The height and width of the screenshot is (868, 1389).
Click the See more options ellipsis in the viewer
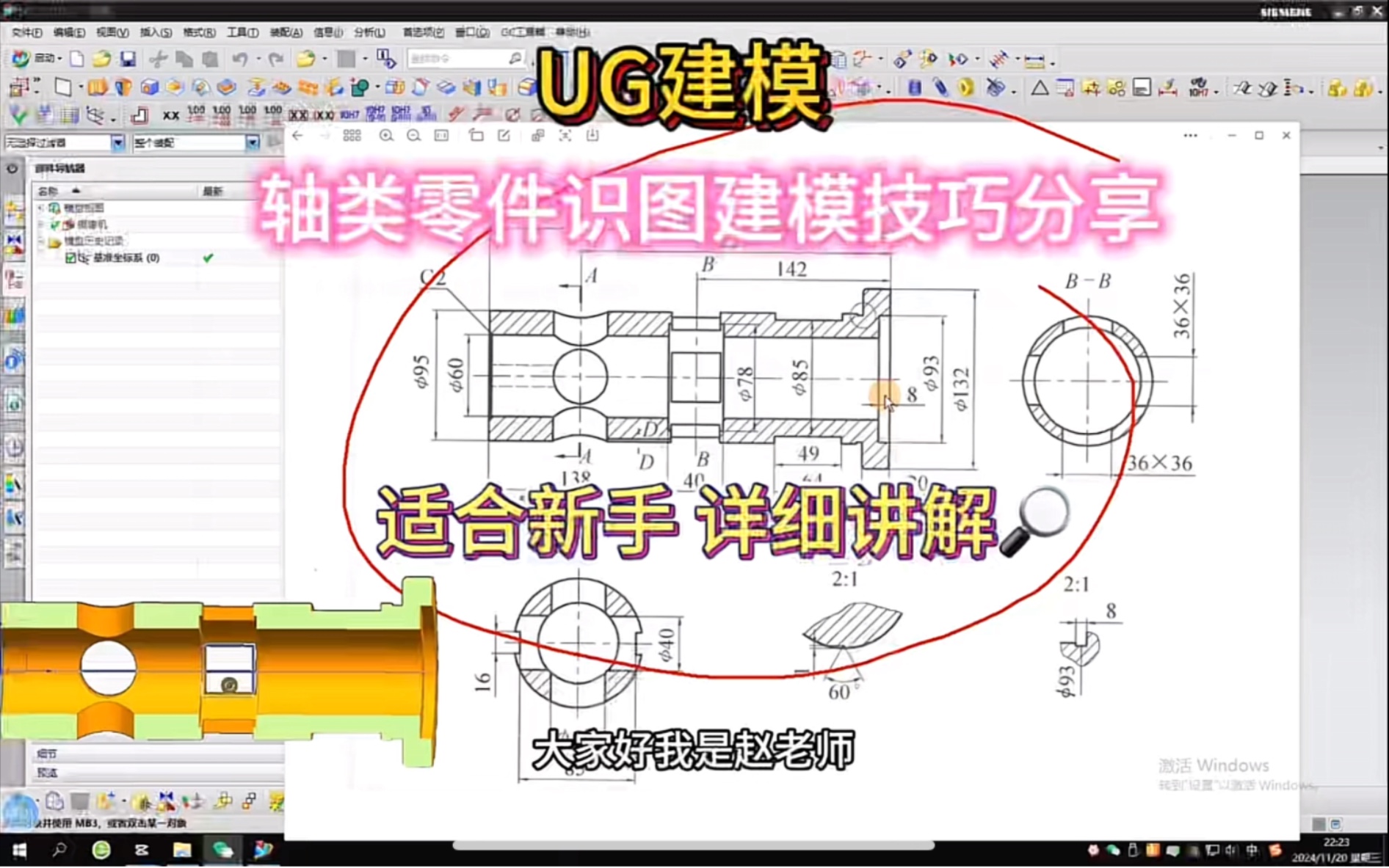pos(1191,136)
